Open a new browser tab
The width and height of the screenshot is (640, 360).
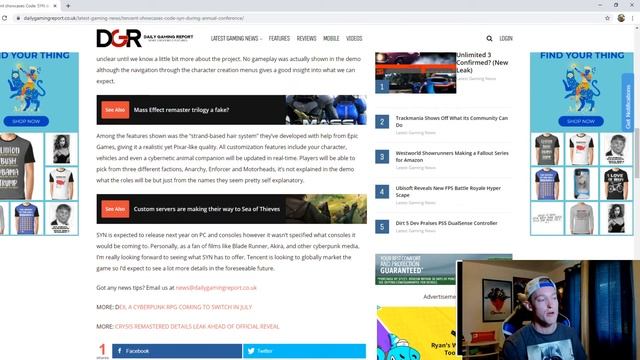pos(68,6)
